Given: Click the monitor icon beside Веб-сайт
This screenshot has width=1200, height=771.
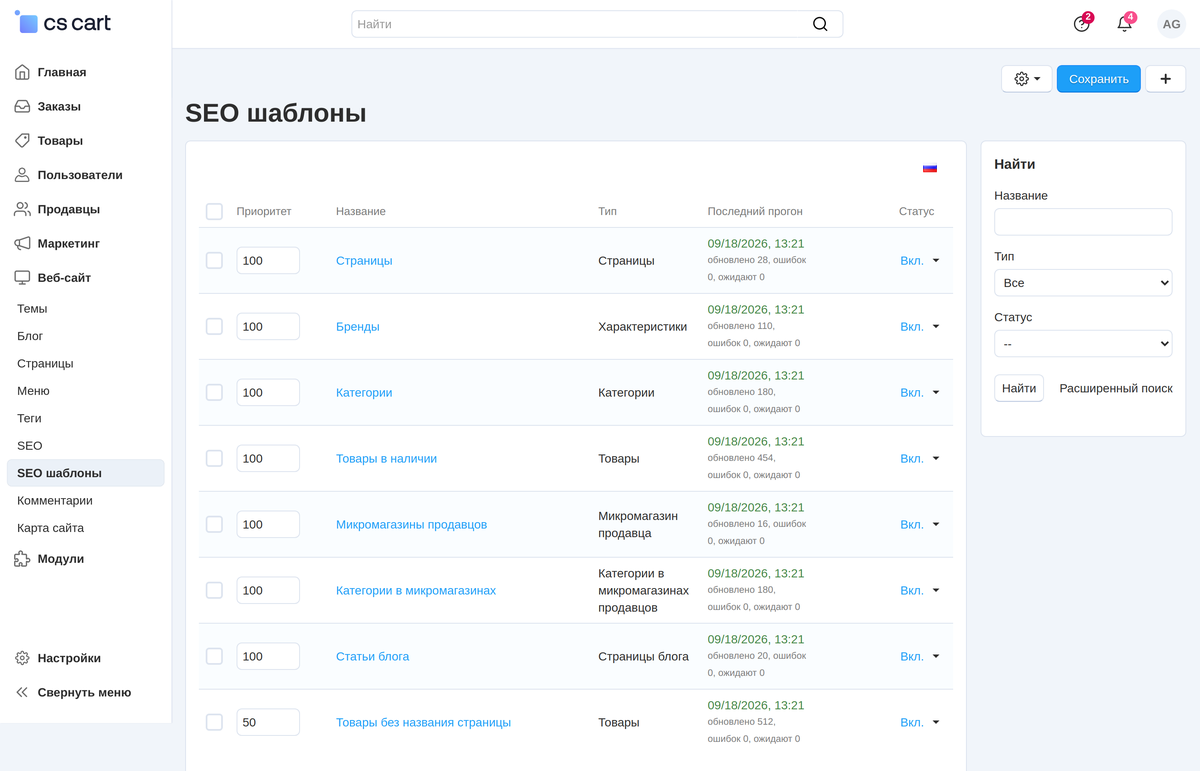Looking at the screenshot, I should [22, 277].
